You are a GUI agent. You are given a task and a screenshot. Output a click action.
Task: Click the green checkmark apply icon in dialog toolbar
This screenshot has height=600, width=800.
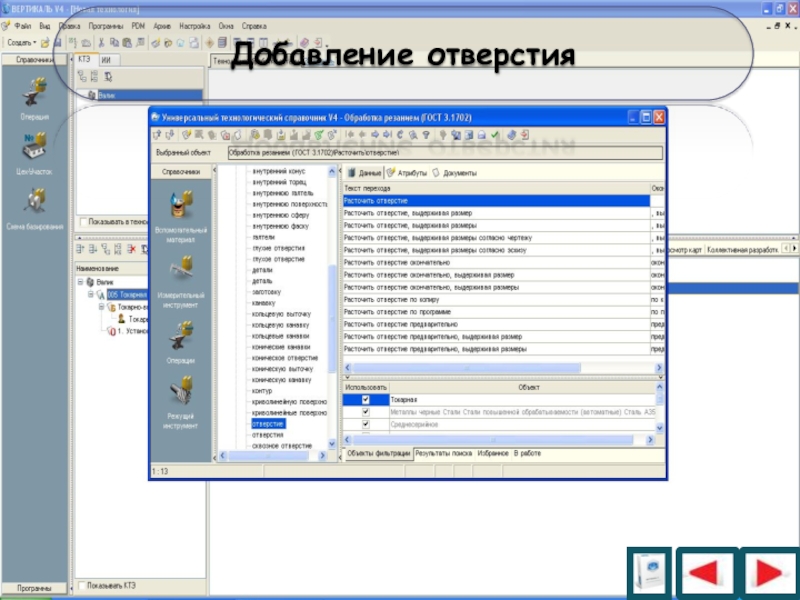pyautogui.click(x=494, y=135)
